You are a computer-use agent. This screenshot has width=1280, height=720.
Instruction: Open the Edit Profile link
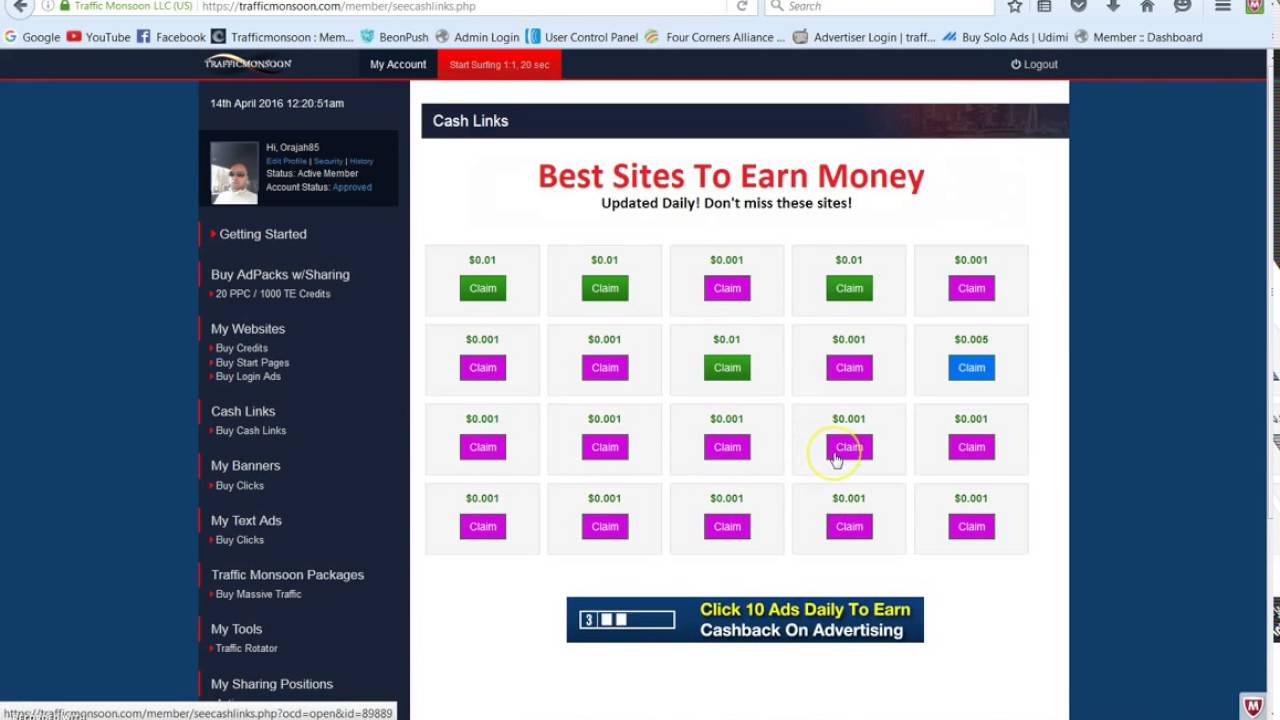(286, 161)
